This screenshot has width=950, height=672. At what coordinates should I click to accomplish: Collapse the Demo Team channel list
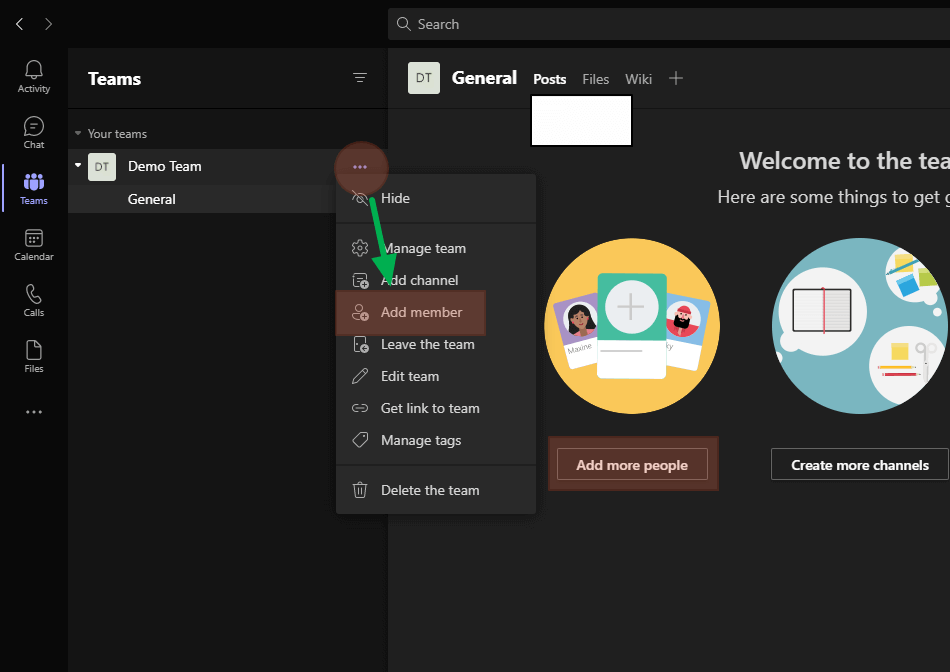pos(78,165)
